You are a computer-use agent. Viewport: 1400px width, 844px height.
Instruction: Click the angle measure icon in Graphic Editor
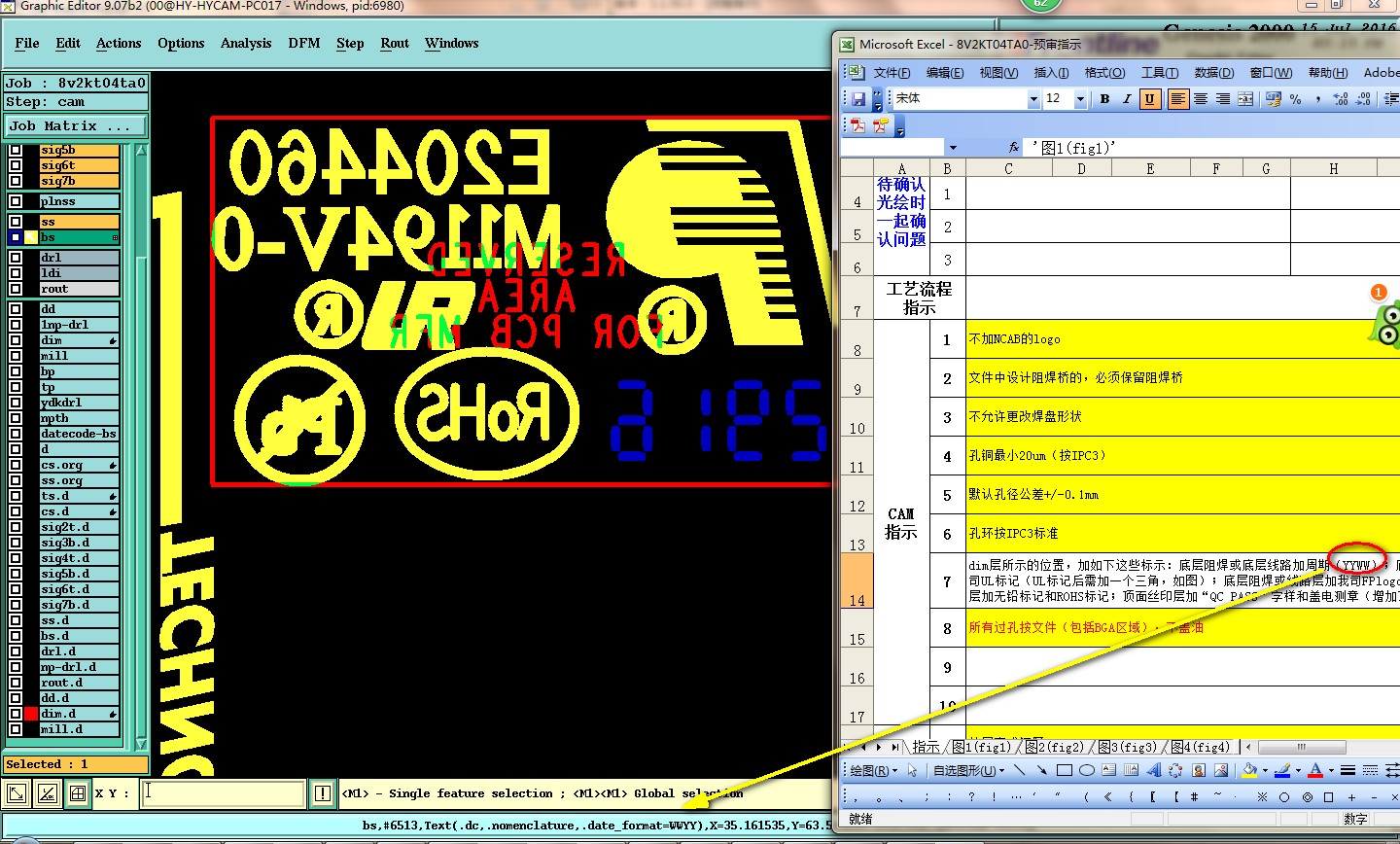click(x=47, y=793)
